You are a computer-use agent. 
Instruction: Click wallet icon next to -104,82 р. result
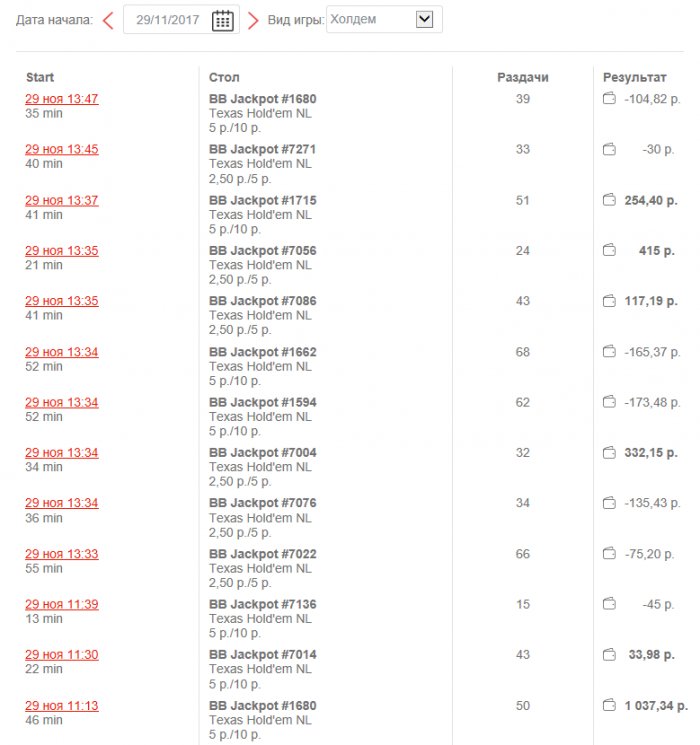pyautogui.click(x=609, y=99)
